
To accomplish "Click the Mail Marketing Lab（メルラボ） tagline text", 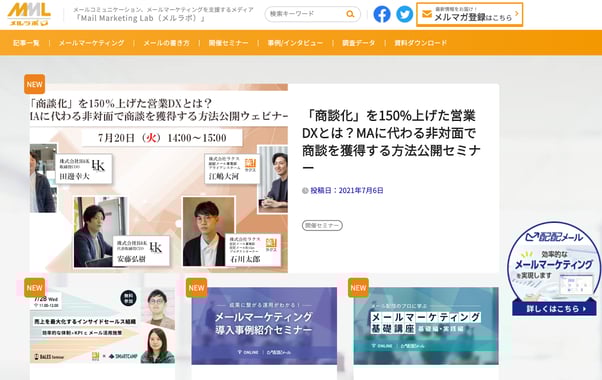I will pos(140,18).
